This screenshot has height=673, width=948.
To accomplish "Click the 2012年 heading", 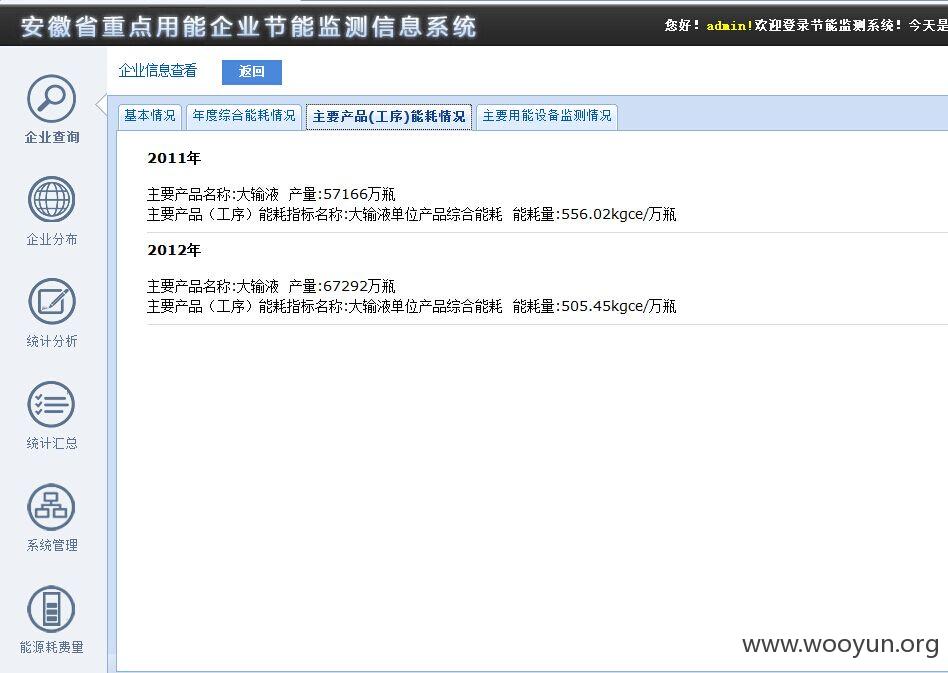I will click(174, 250).
